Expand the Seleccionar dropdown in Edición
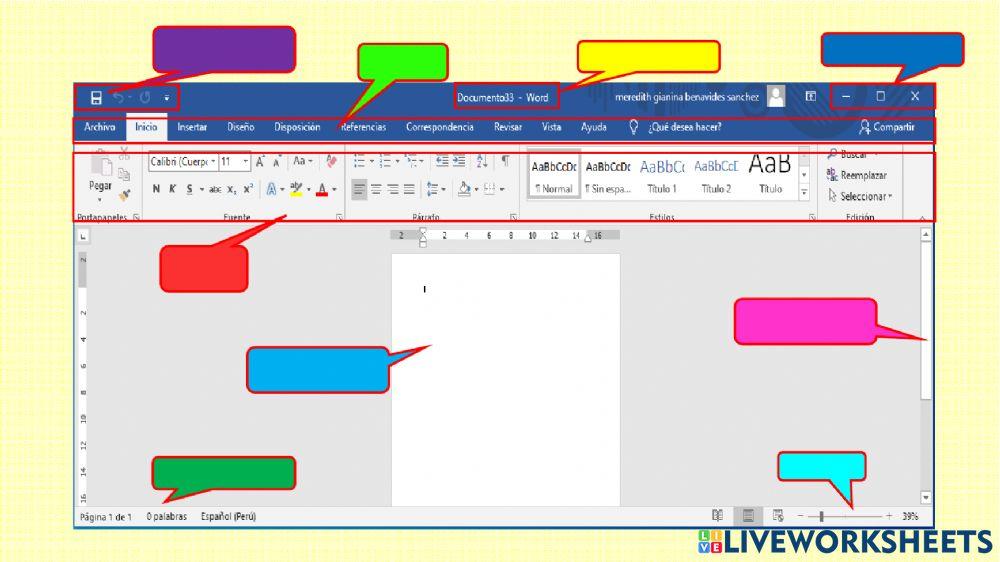The width and height of the screenshot is (1000, 562). coord(865,196)
